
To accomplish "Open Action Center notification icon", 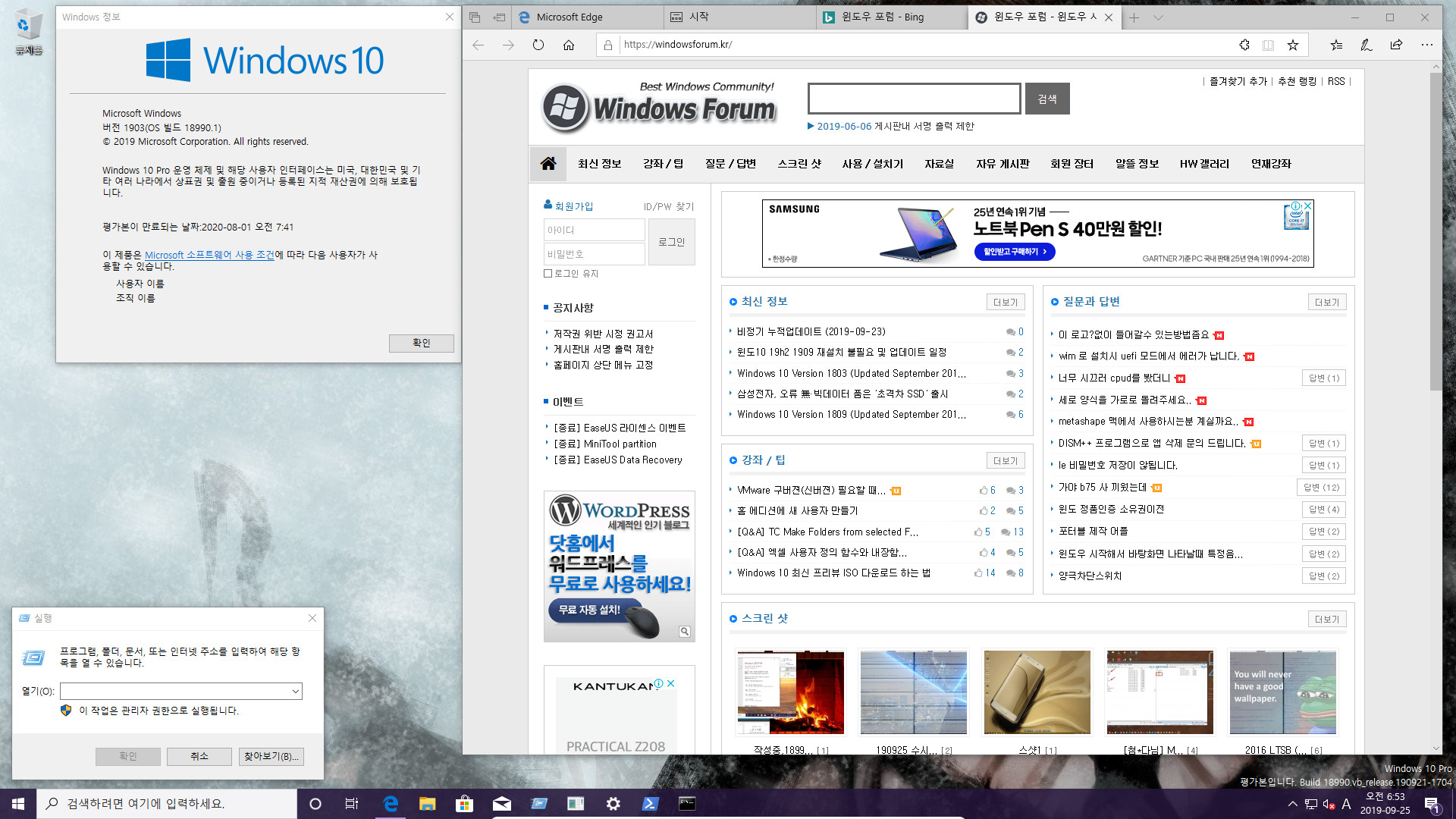I will coord(1432,804).
